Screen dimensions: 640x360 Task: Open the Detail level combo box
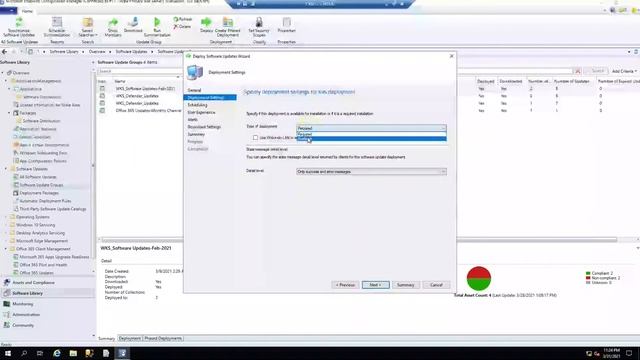click(371, 171)
